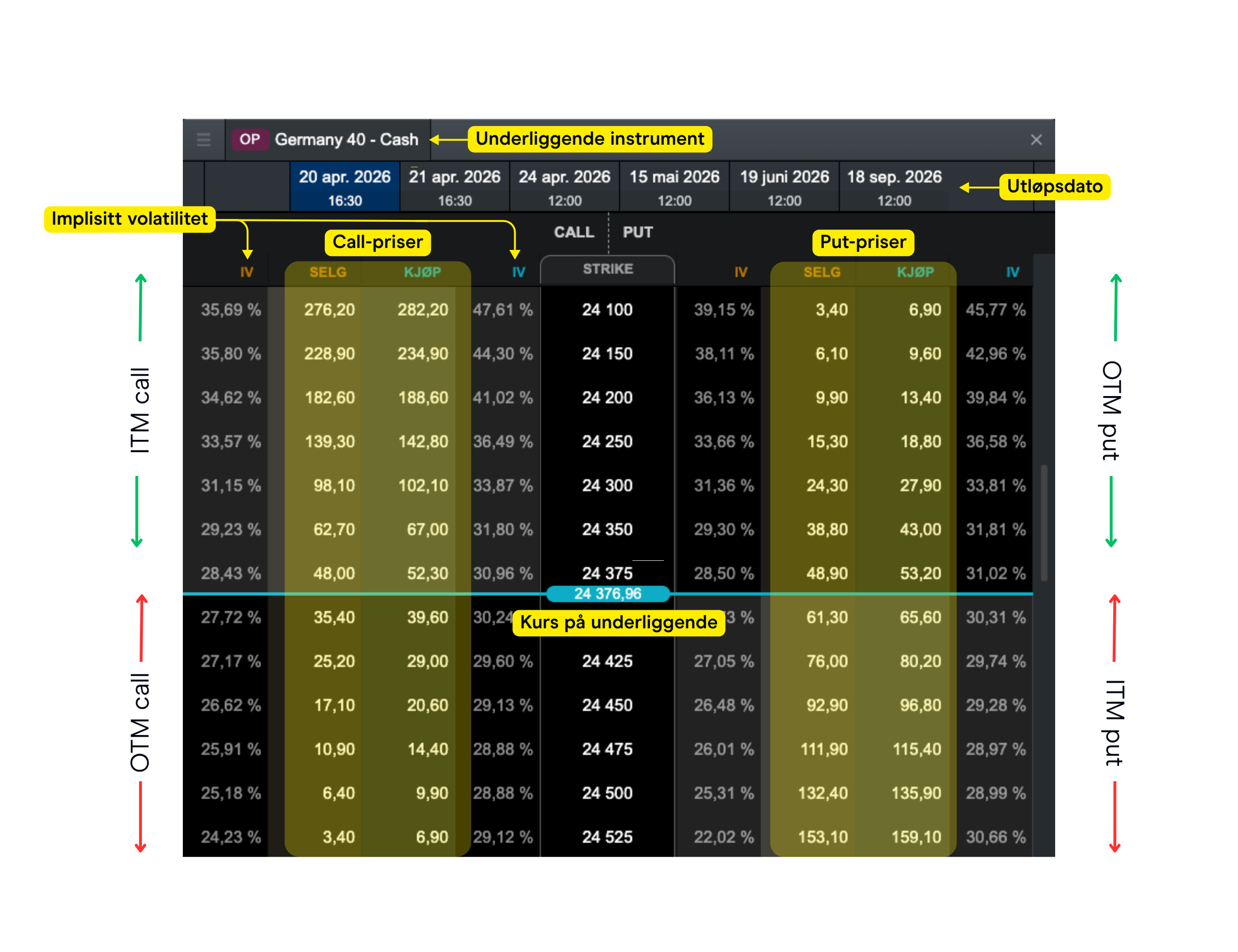The width and height of the screenshot is (1238, 952).
Task: Select strike 24 475
Action: coord(607,749)
